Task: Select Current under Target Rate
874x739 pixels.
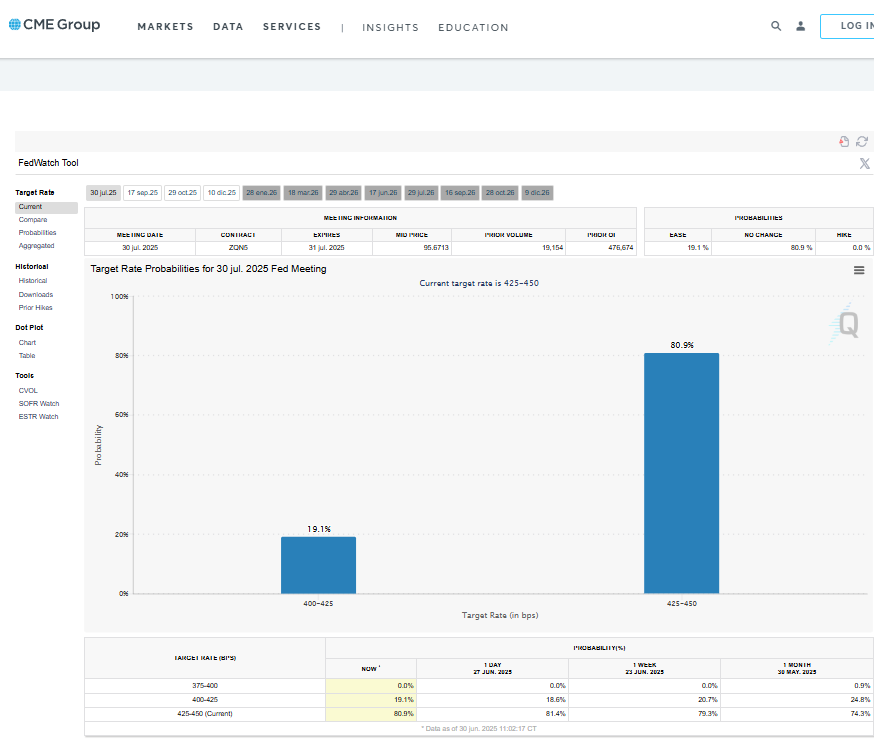Action: 46,207
